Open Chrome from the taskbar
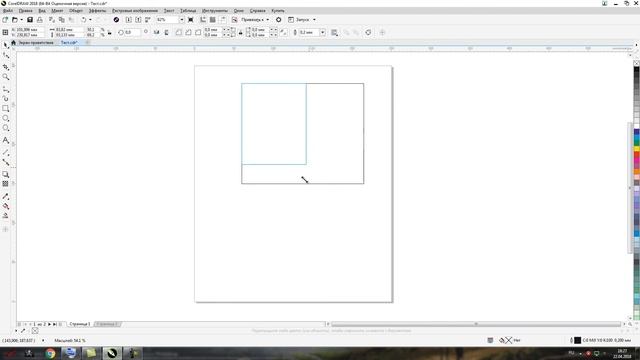This screenshot has width=640, height=360. 50,353
